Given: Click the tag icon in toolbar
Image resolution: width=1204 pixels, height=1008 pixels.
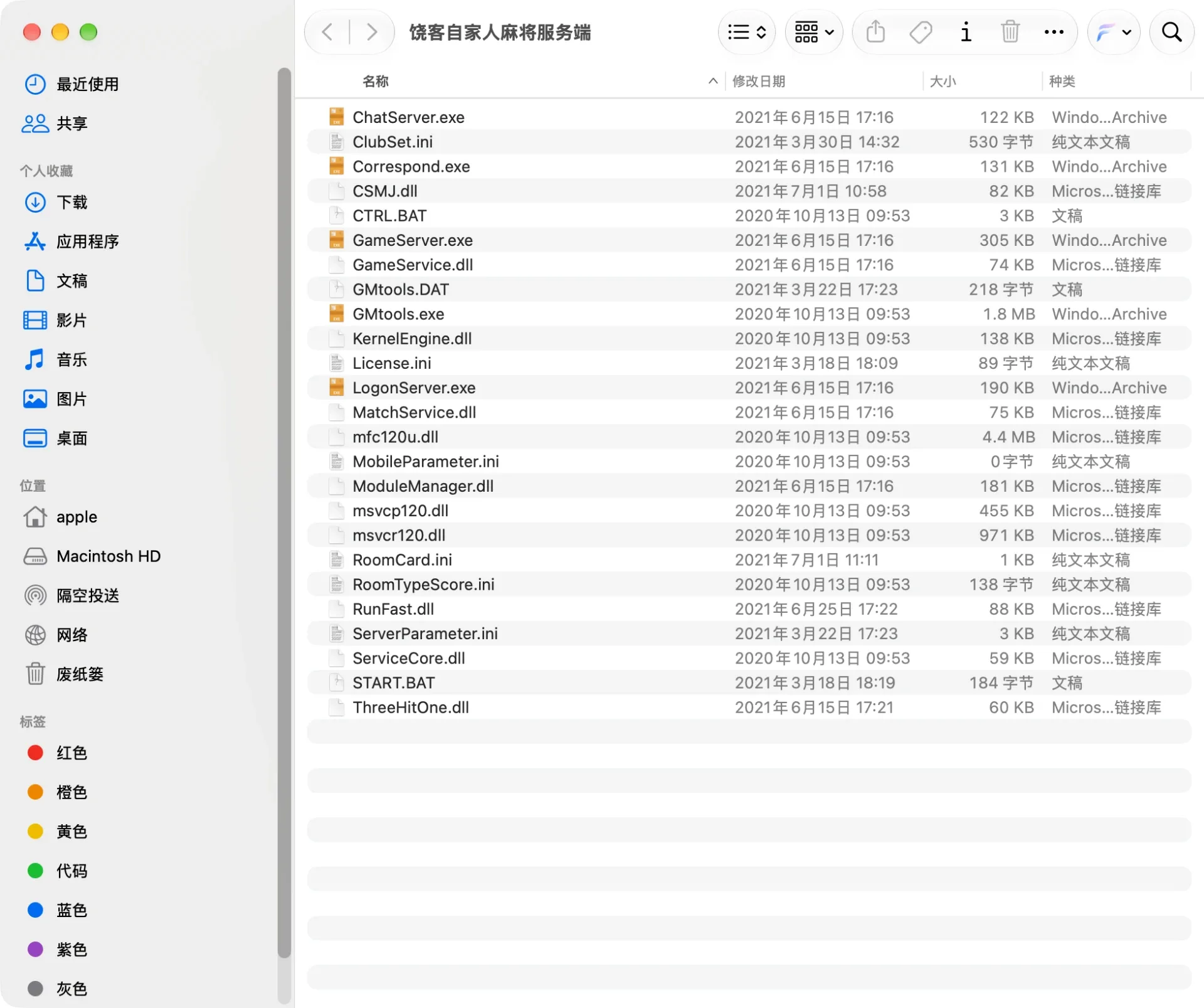Looking at the screenshot, I should click(x=921, y=31).
